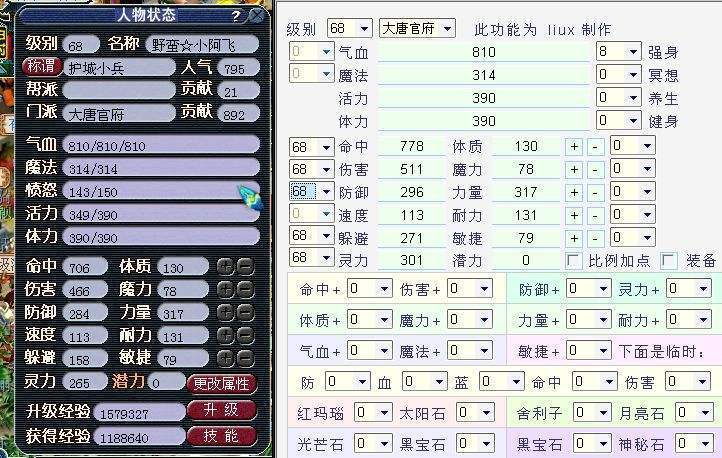This screenshot has height=458, width=722.
Task: Close the 人物状态 window with X
Action: 257,16
